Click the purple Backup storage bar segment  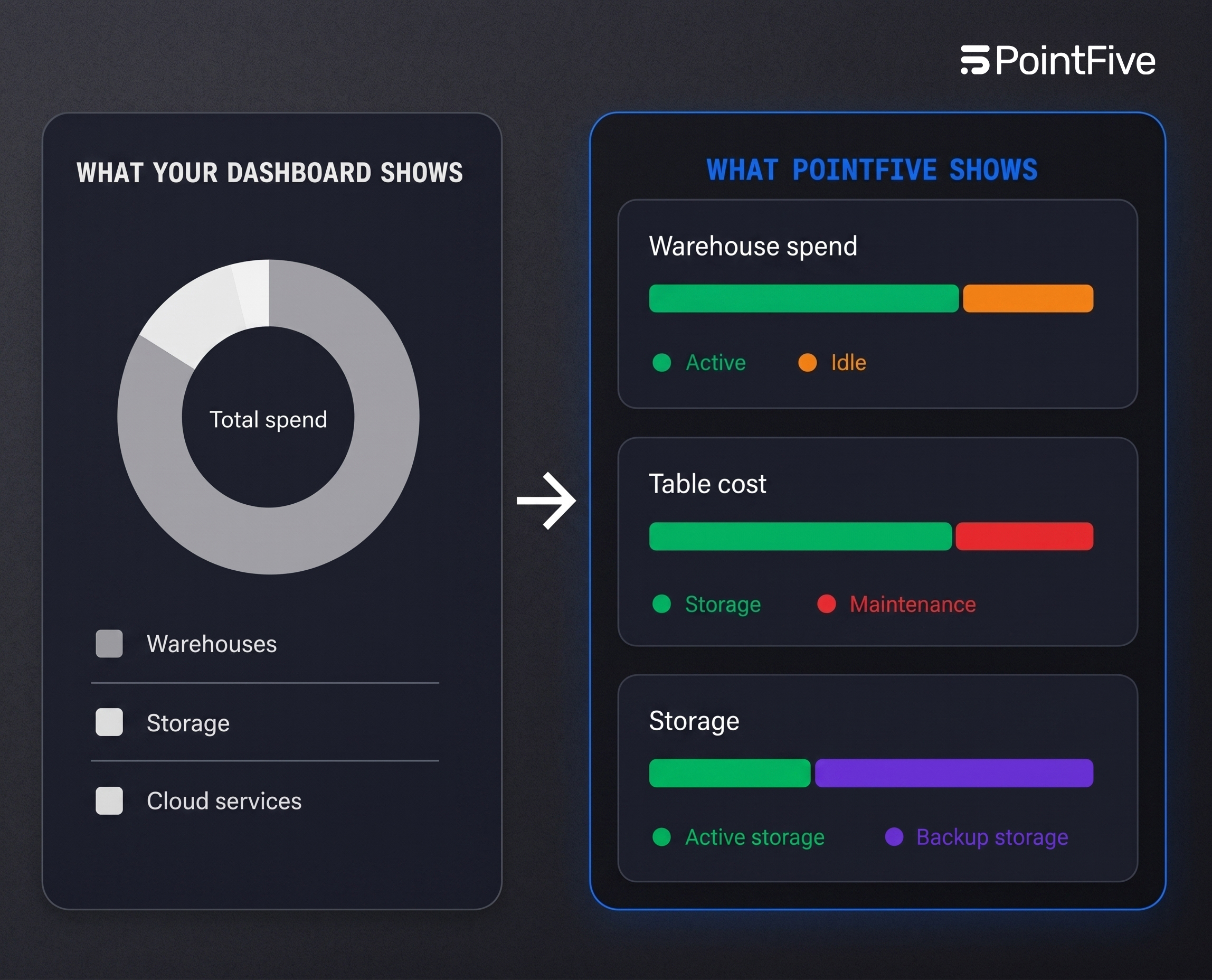pos(954,774)
